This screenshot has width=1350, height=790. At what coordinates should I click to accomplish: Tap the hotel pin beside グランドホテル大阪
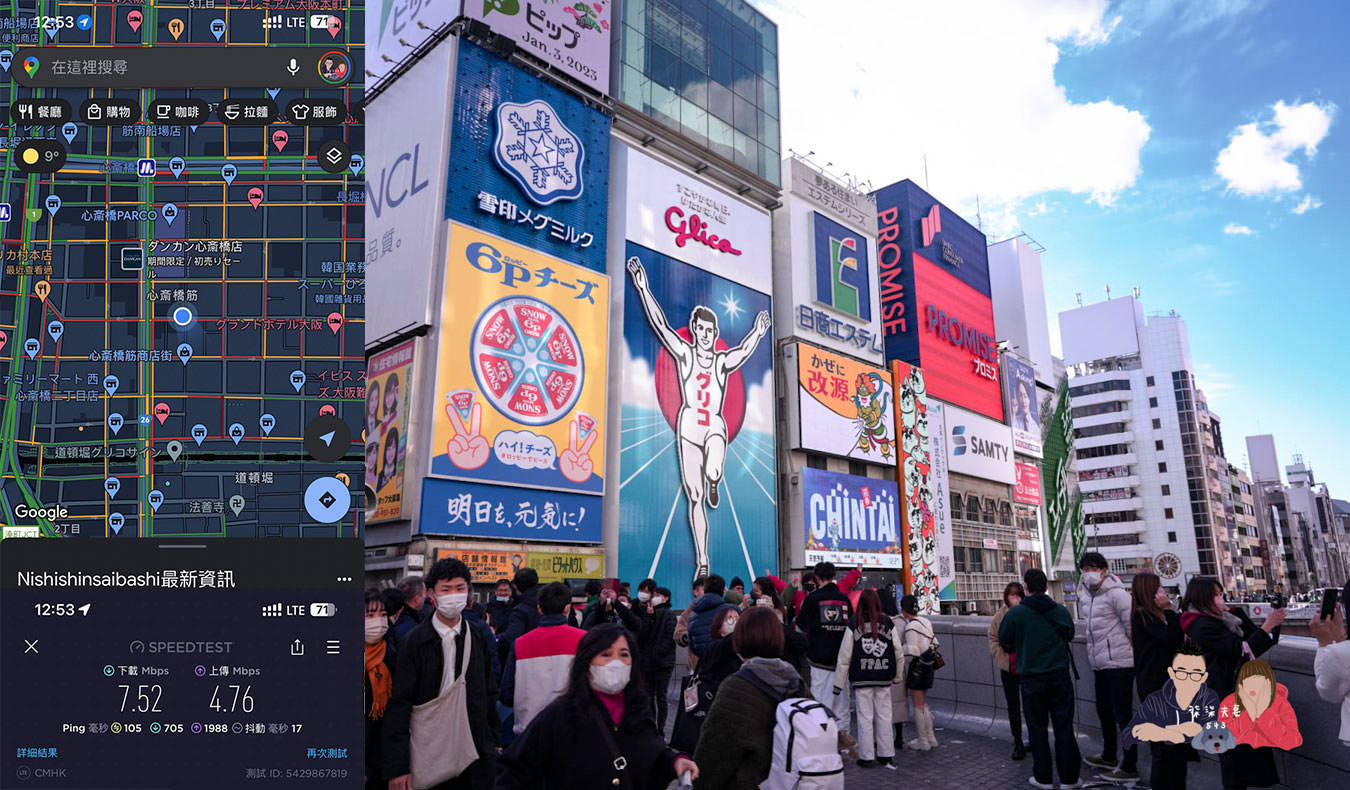[x=334, y=322]
